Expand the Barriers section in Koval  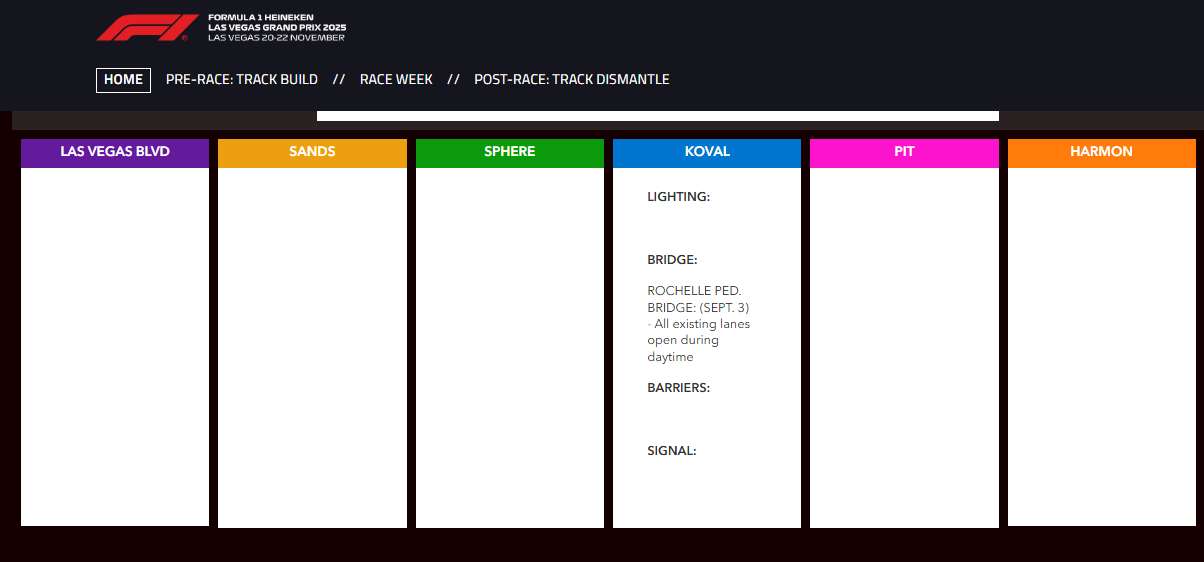[x=678, y=388]
